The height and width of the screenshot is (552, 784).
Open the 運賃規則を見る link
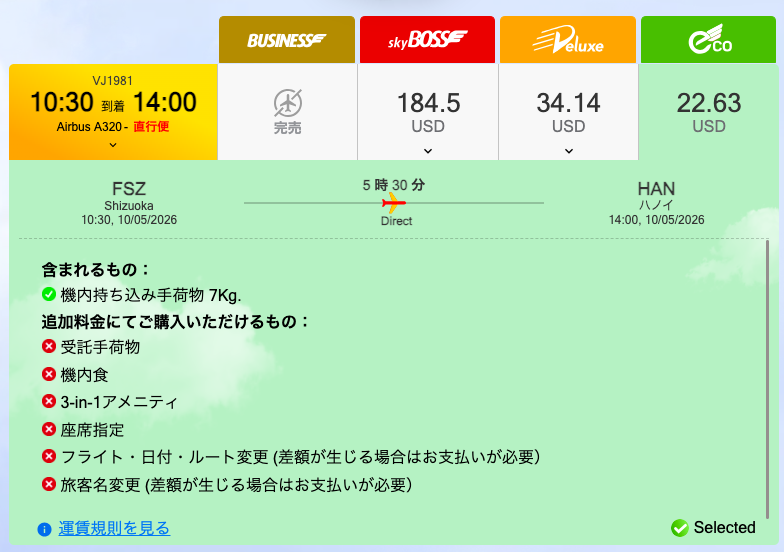pyautogui.click(x=114, y=528)
